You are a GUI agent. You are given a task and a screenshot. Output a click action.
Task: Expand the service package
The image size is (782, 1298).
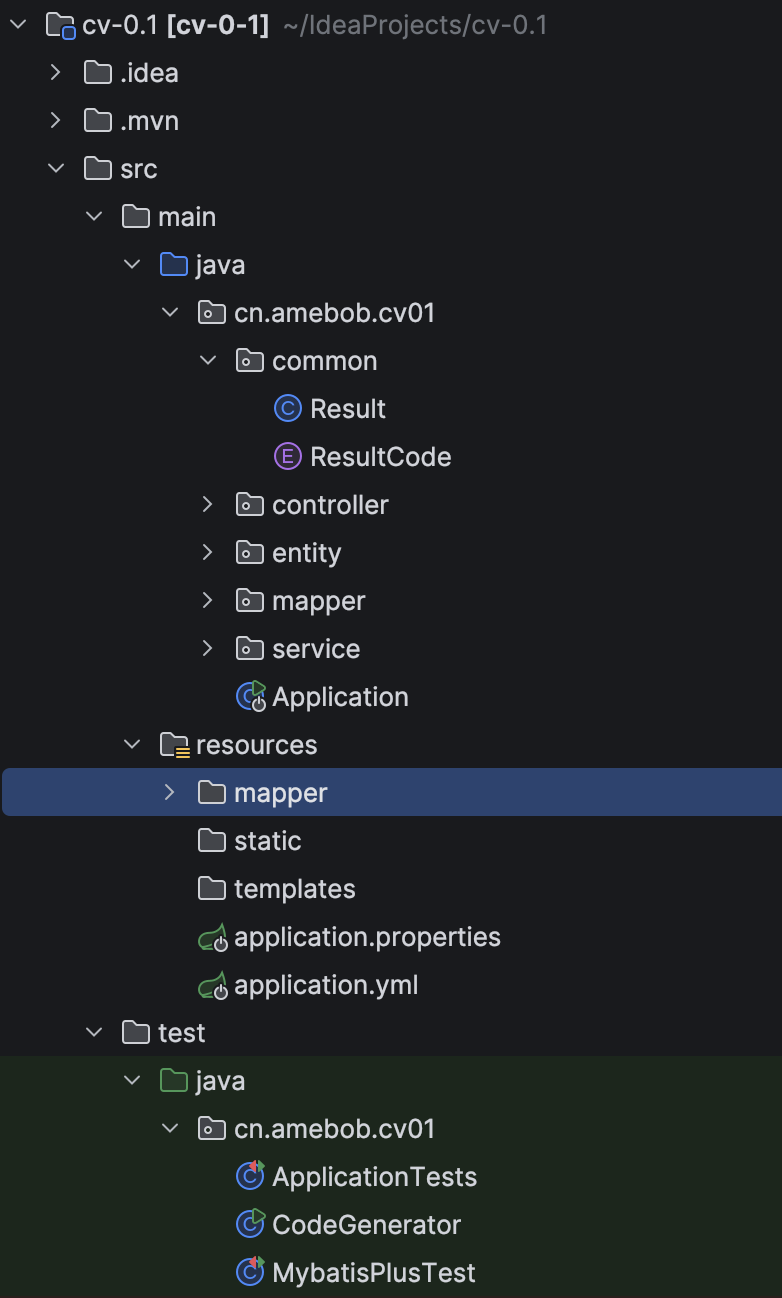coord(208,649)
